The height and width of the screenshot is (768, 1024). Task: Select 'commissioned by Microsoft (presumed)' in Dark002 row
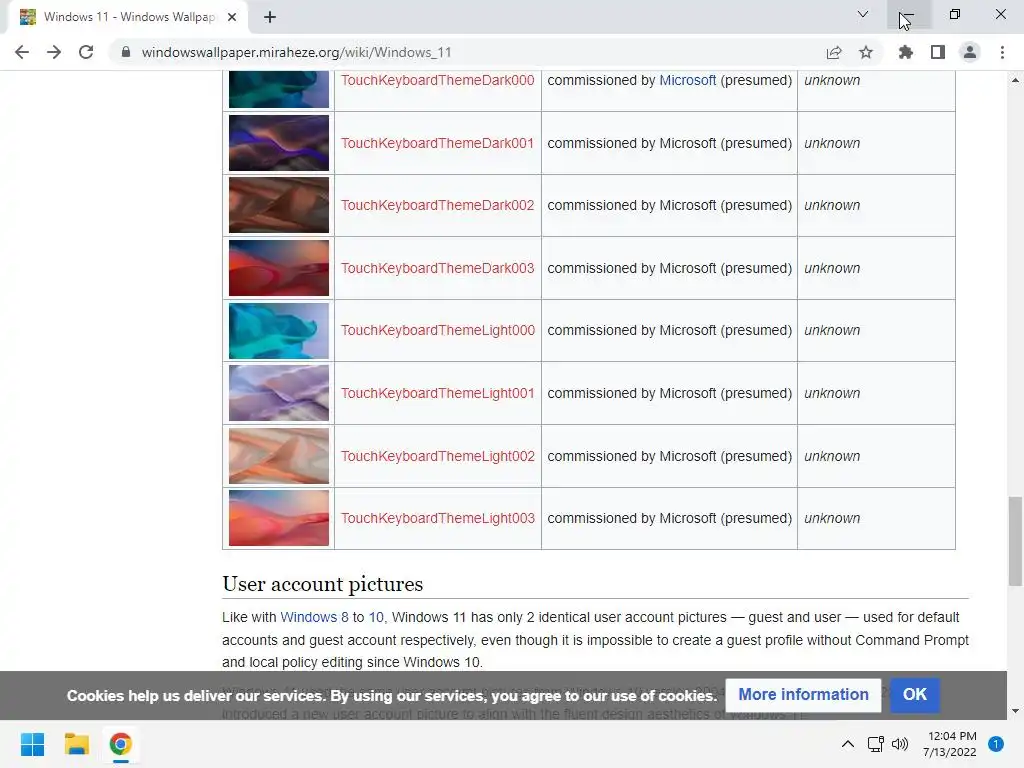[669, 205]
